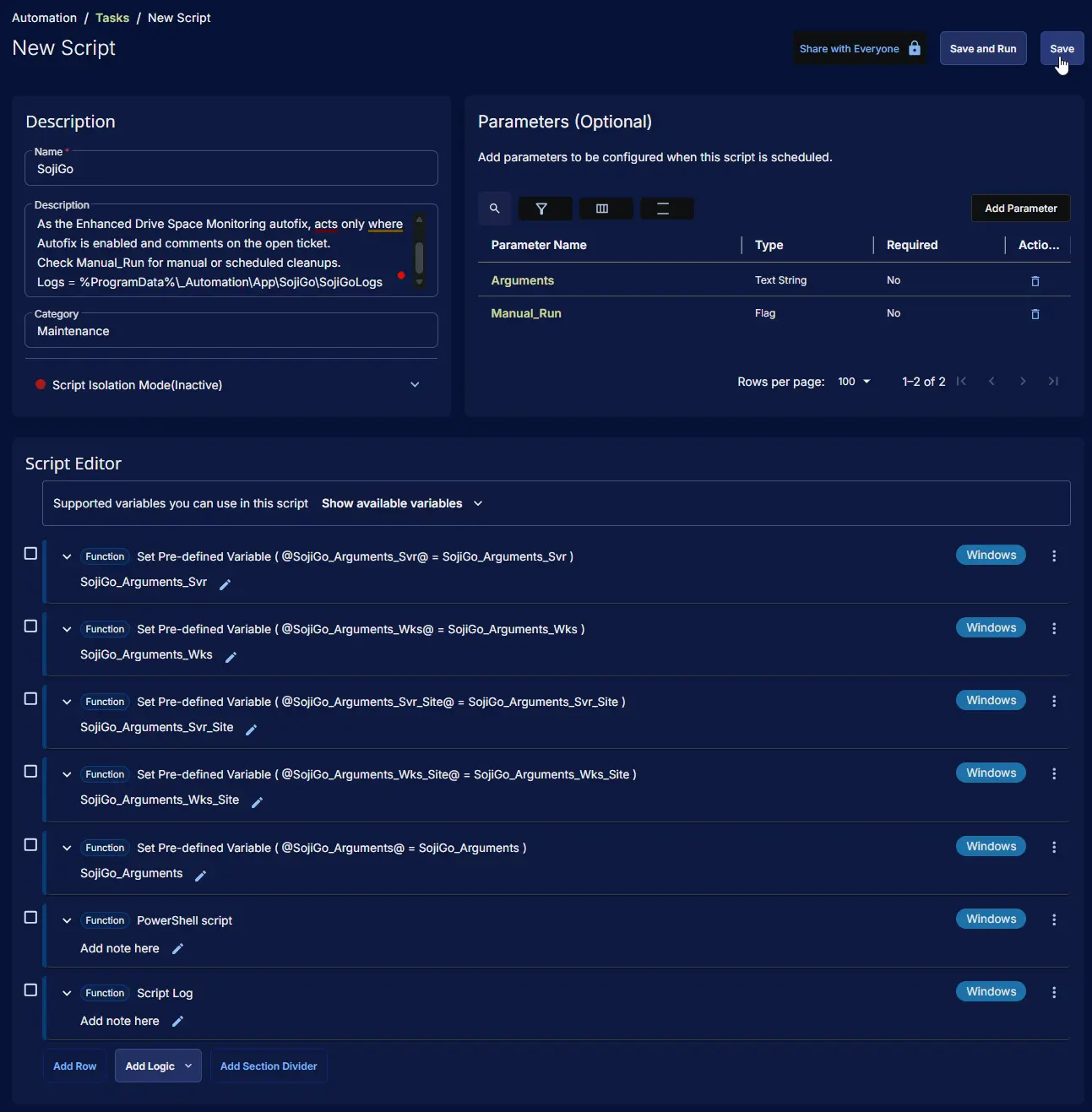Click Save and Run
This screenshot has height=1112, width=1092.
point(983,49)
